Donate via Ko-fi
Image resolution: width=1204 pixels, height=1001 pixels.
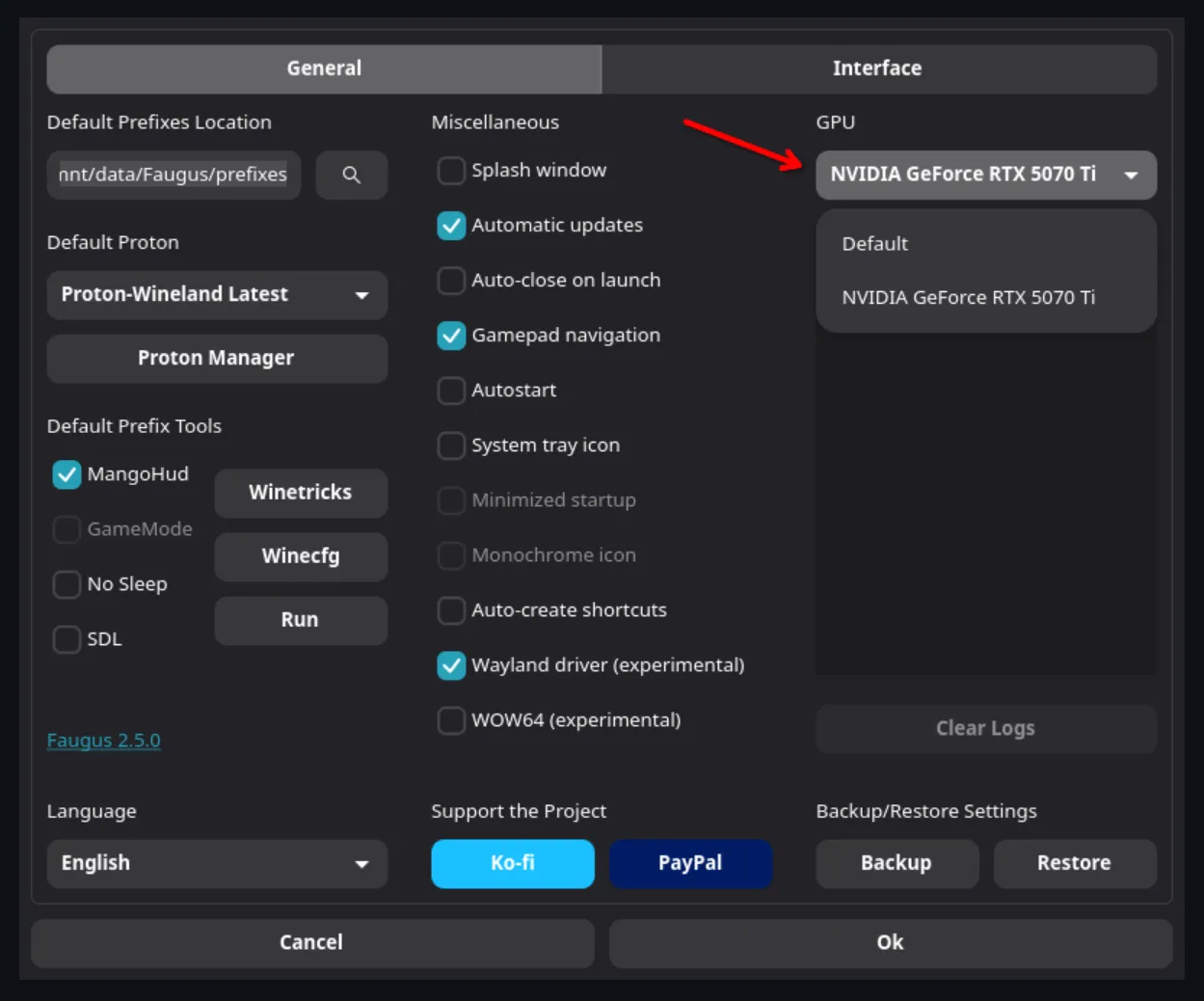coord(513,863)
